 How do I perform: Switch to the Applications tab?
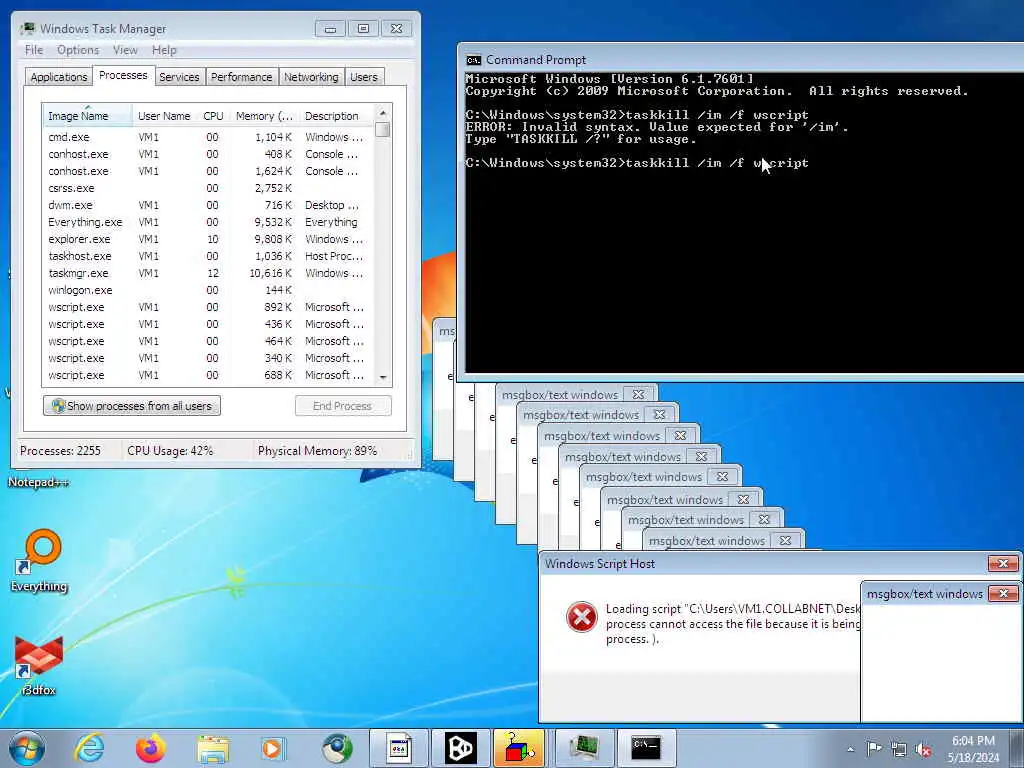pos(59,77)
